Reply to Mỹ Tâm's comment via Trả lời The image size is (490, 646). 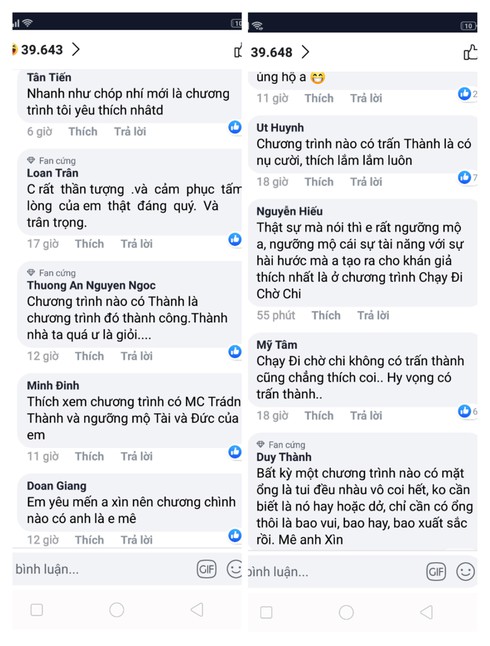pos(366,415)
